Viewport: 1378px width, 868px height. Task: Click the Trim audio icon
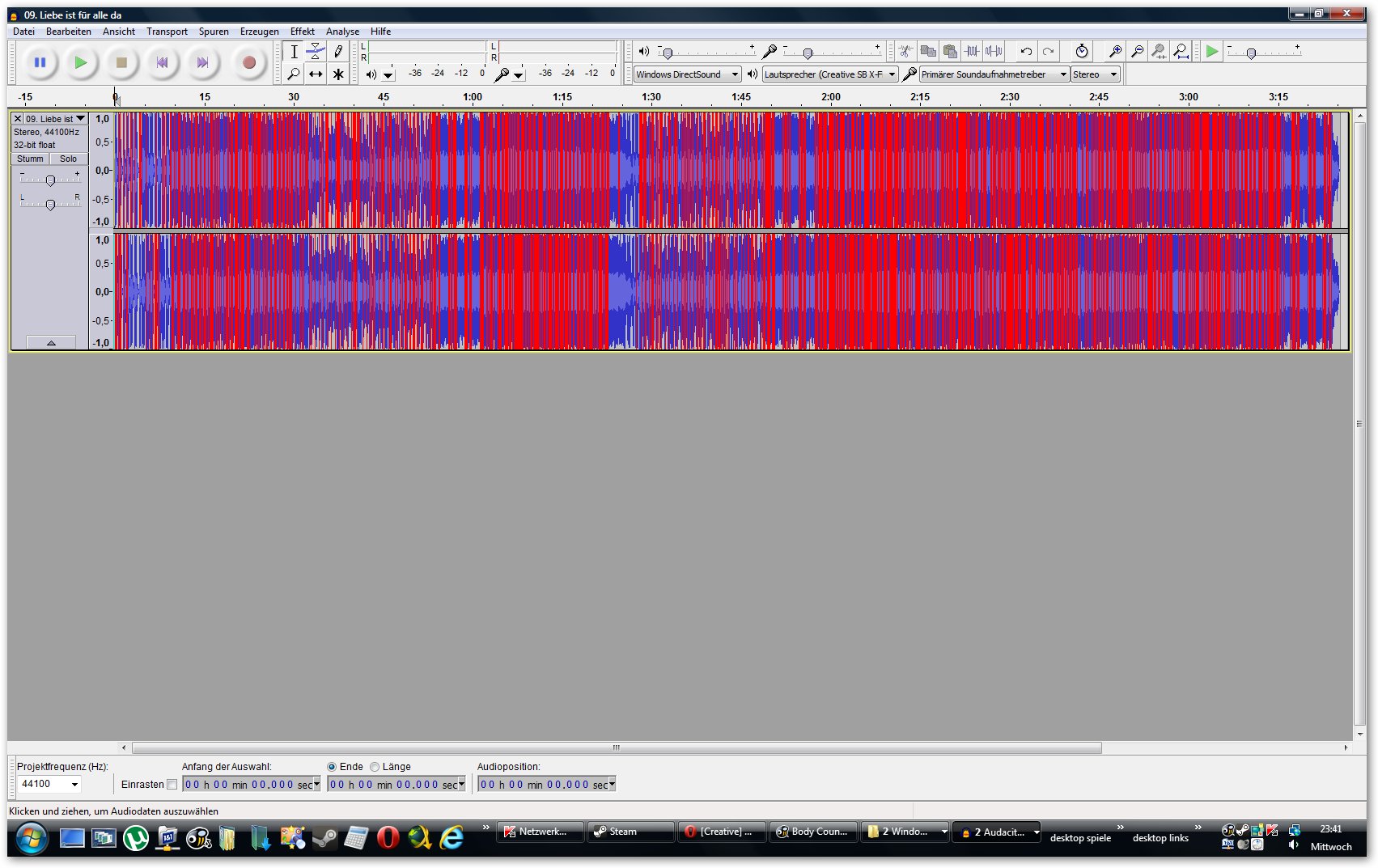point(972,51)
